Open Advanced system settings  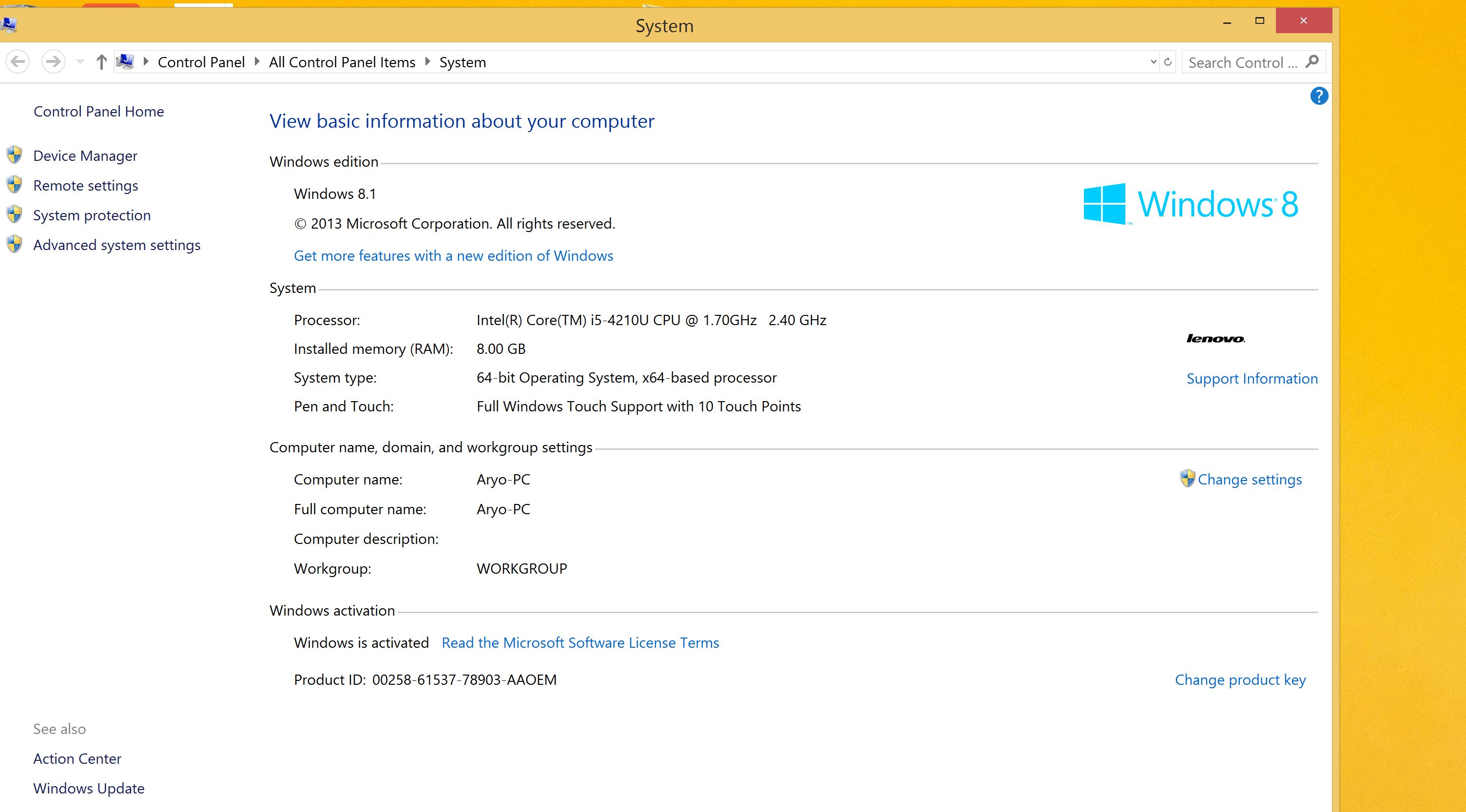[x=116, y=245]
